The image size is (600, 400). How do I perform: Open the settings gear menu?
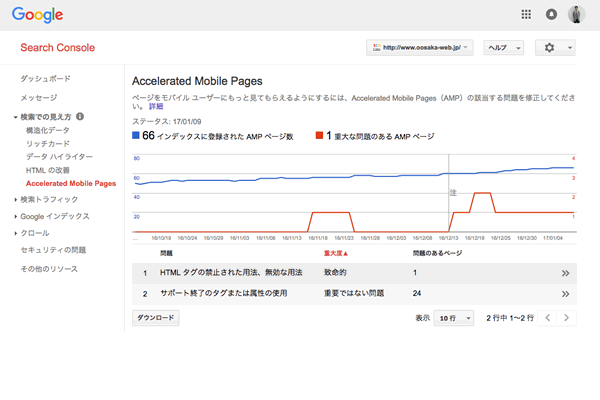(x=555, y=47)
